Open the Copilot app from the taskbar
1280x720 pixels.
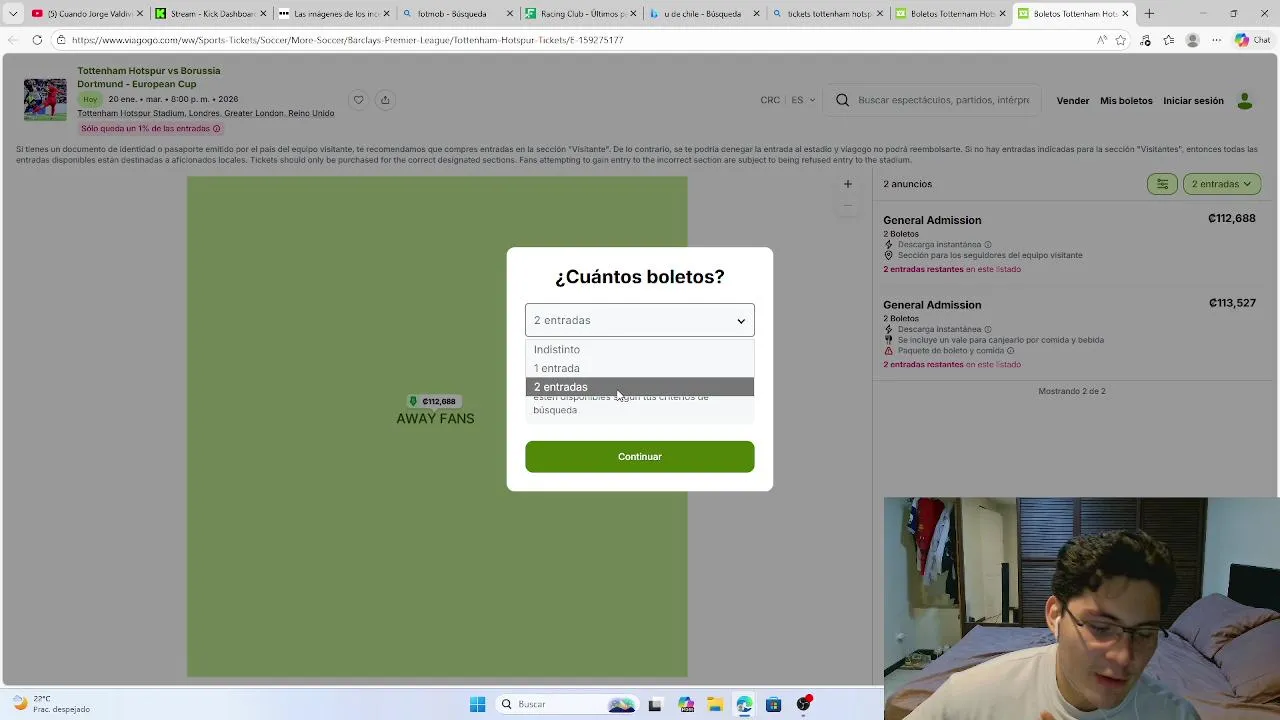pyautogui.click(x=686, y=704)
